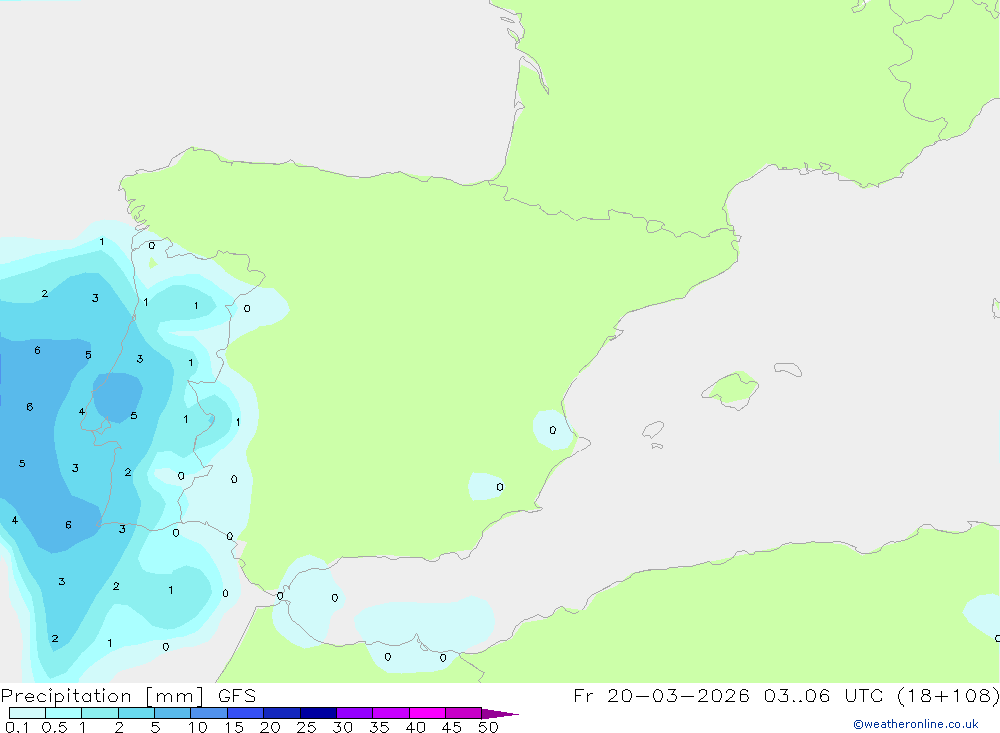Click the '(18+108)' forecast run label
The height and width of the screenshot is (733, 1000).
(948, 696)
